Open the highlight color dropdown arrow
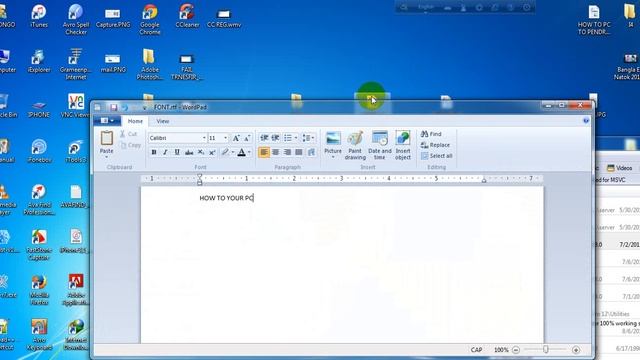Image resolution: width=640 pixels, height=360 pixels. tap(233, 152)
